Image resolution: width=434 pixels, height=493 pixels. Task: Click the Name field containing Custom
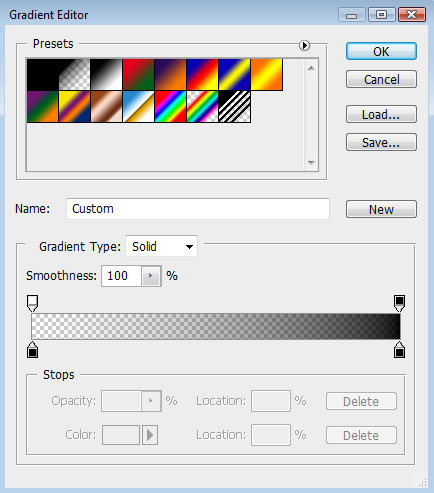198,209
